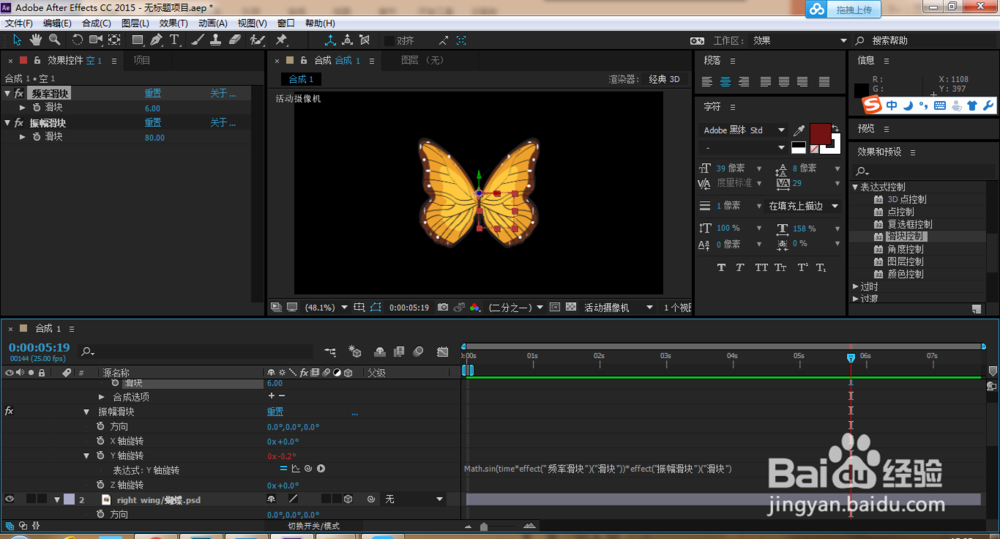
Task: Toggle the transparency grid icon in viewer
Action: 571,307
